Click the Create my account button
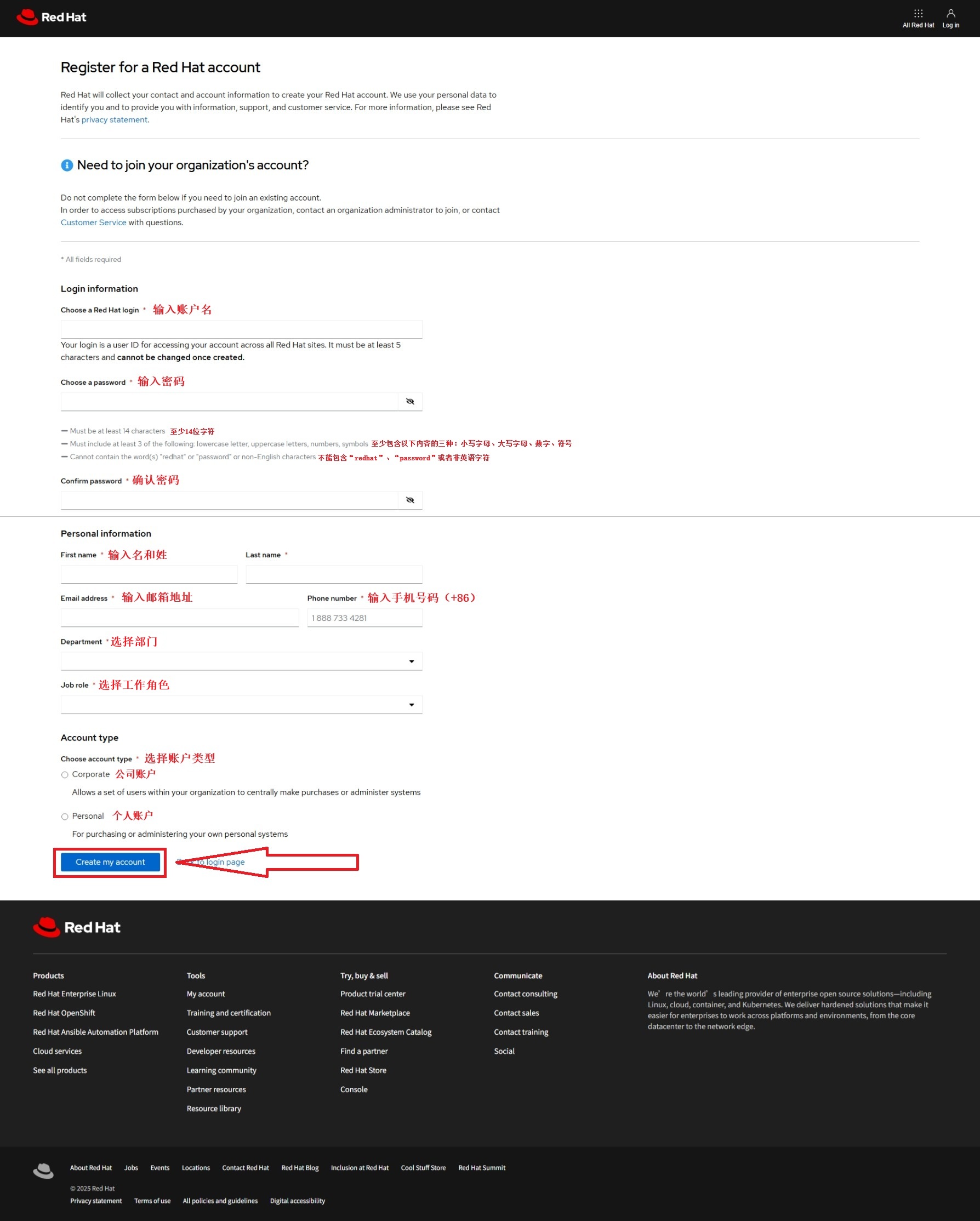The height and width of the screenshot is (1221, 980). [x=111, y=862]
